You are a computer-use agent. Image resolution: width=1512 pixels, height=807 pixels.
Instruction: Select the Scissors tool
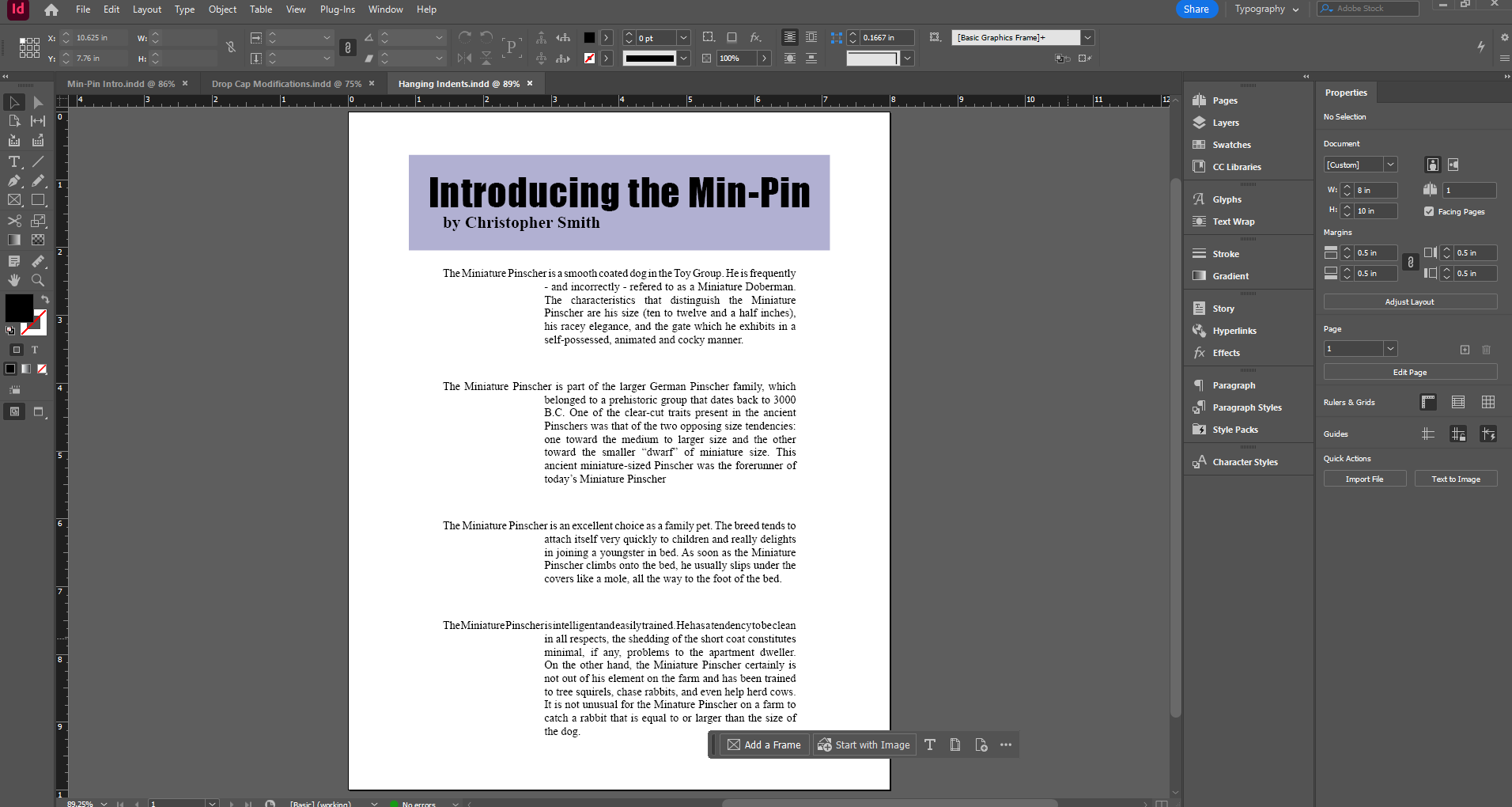[14, 221]
